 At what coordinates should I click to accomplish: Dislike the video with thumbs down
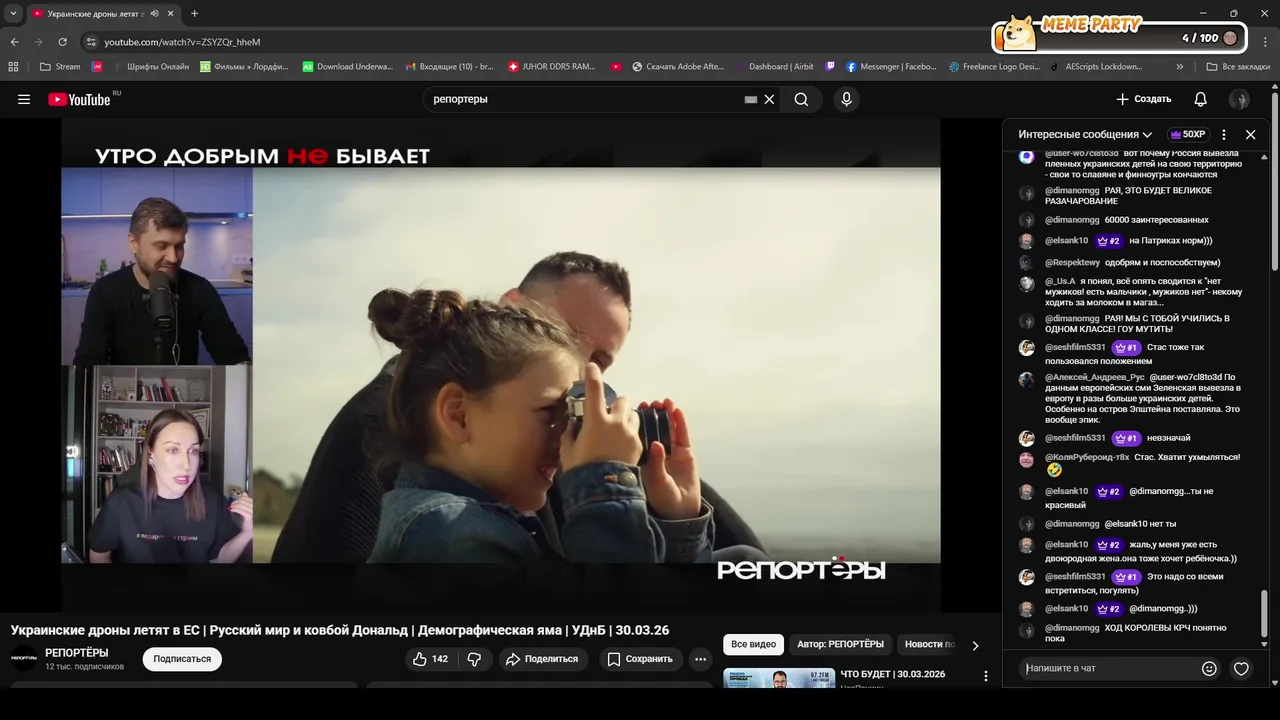tap(474, 659)
